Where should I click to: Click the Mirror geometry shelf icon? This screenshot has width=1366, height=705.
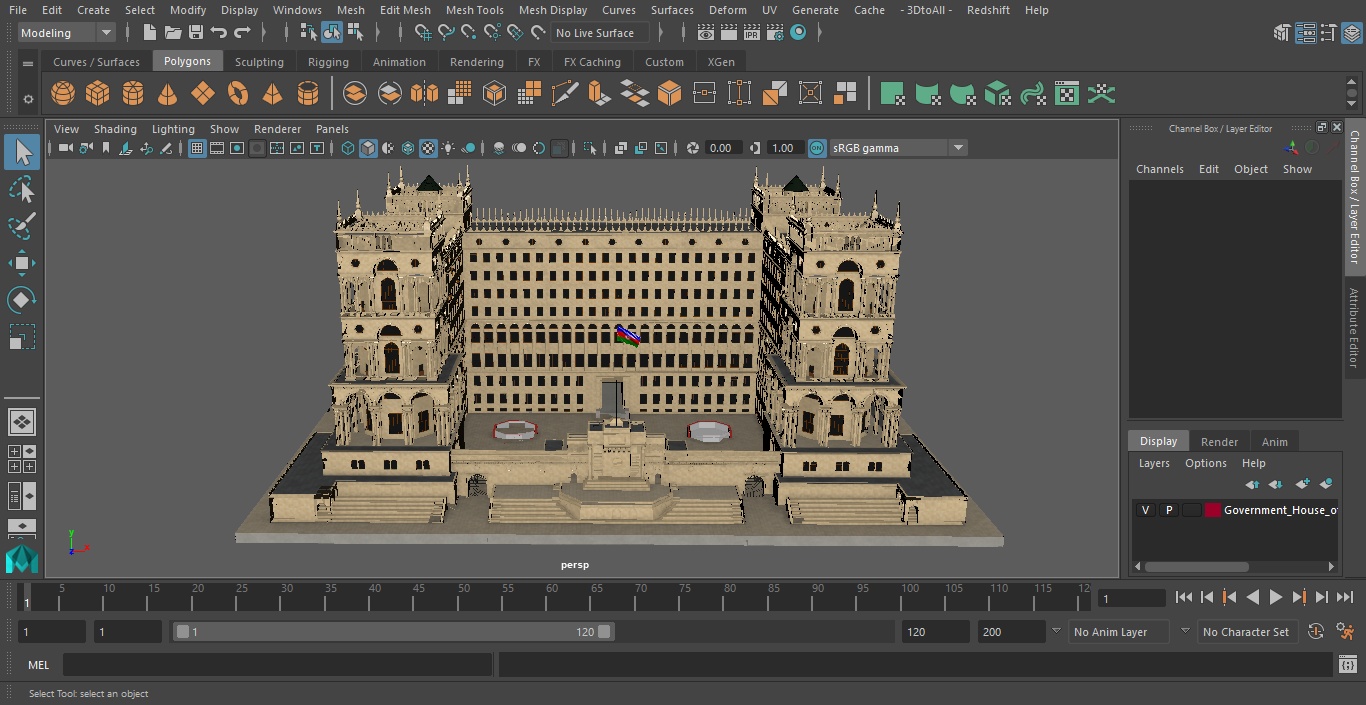tap(425, 94)
